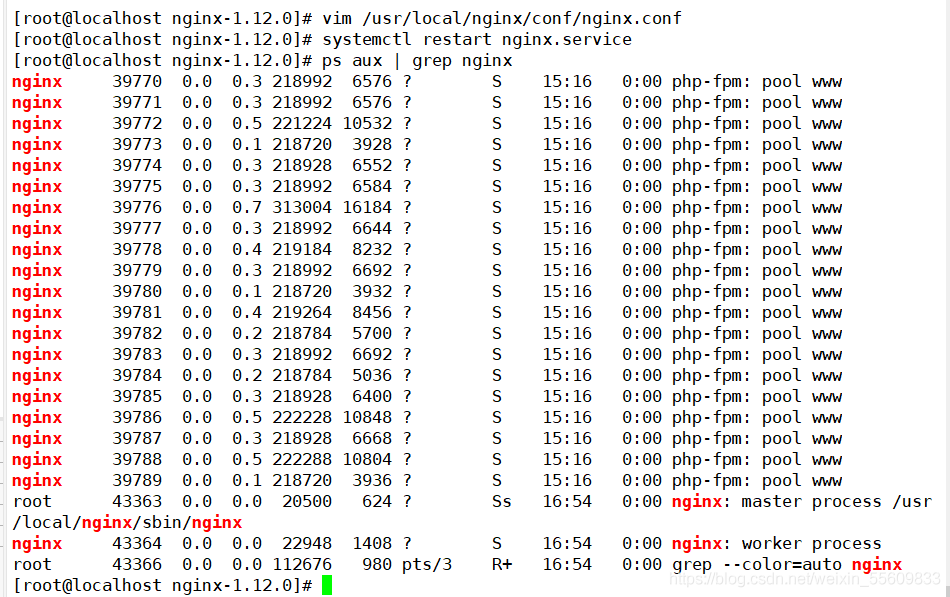Select PID 39772 in the process list
The width and height of the screenshot is (950, 597).
coord(137,124)
